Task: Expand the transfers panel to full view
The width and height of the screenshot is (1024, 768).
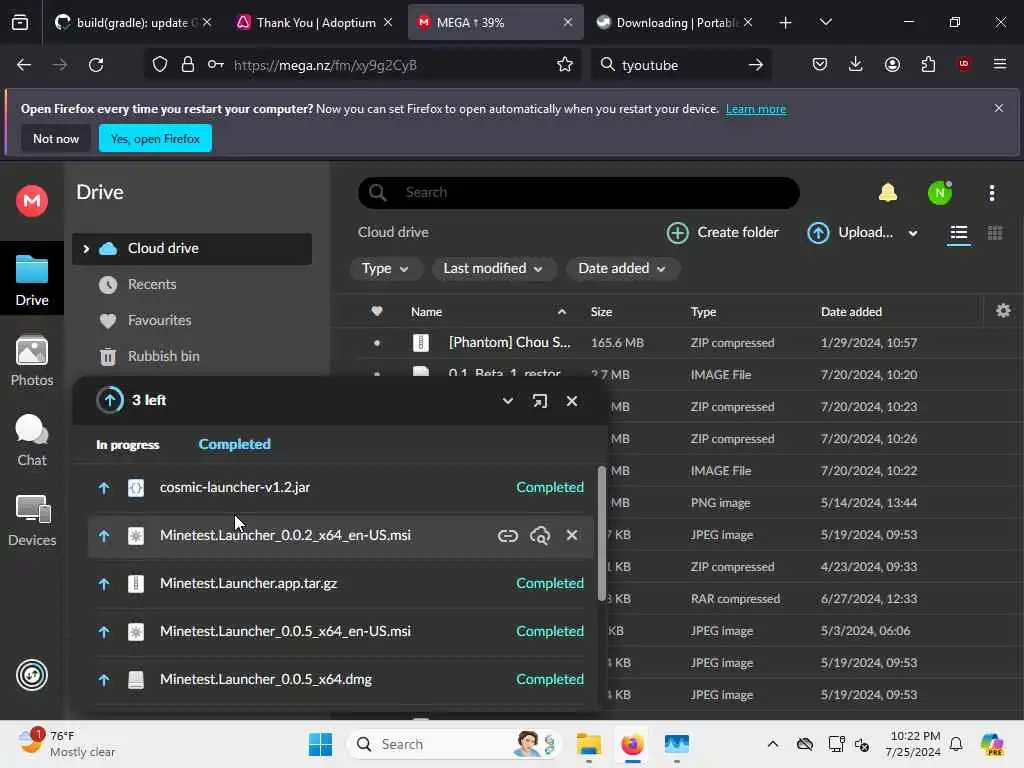Action: coord(539,400)
